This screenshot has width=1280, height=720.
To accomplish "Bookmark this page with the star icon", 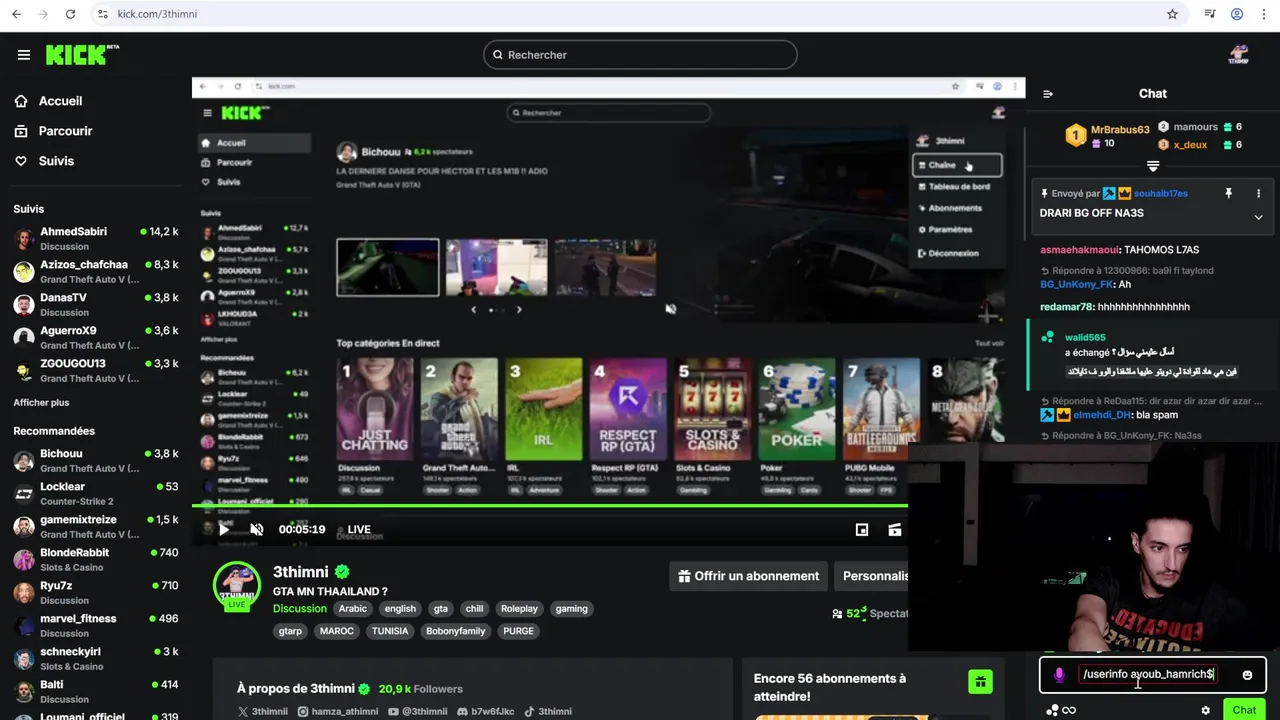I will click(1172, 14).
